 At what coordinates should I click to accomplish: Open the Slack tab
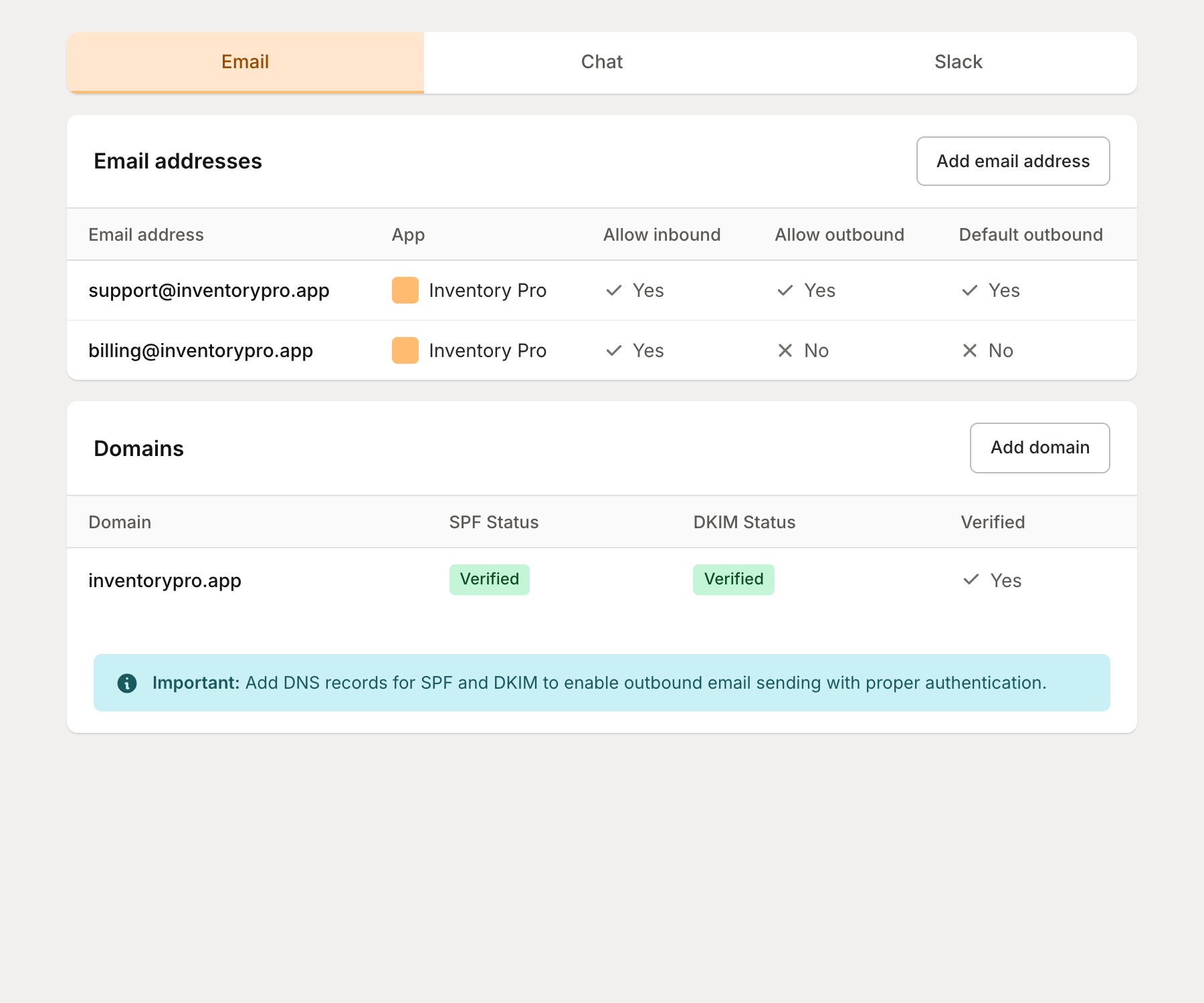[x=958, y=62]
